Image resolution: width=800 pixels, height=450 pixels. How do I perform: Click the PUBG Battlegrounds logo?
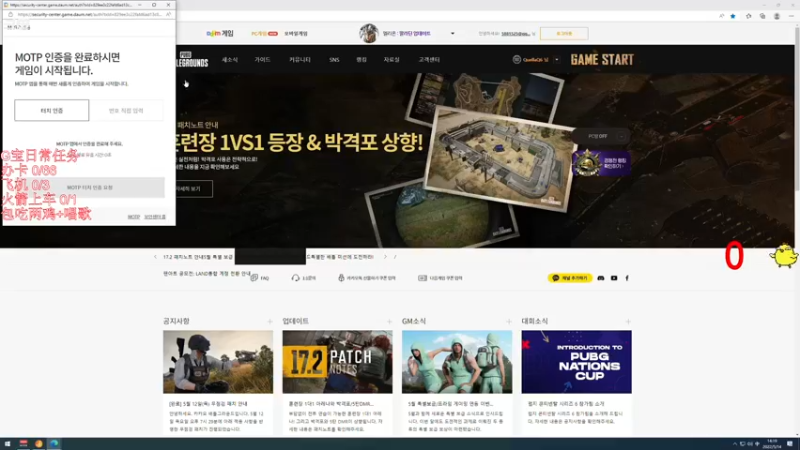192,60
